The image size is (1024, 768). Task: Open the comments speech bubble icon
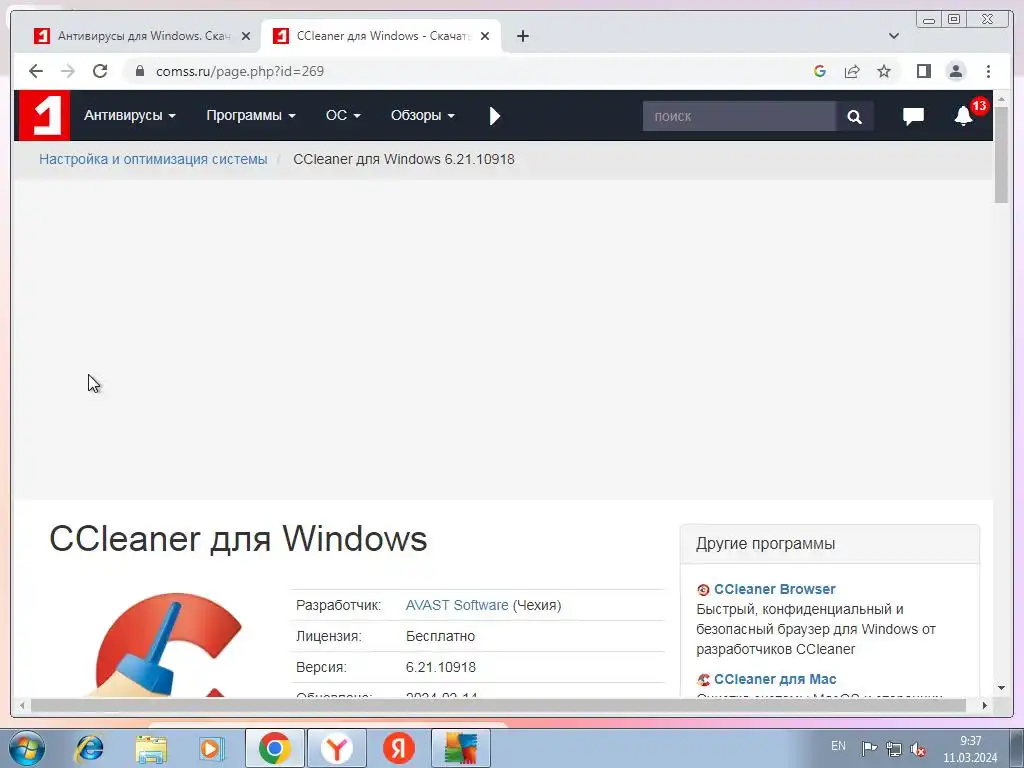tap(913, 116)
